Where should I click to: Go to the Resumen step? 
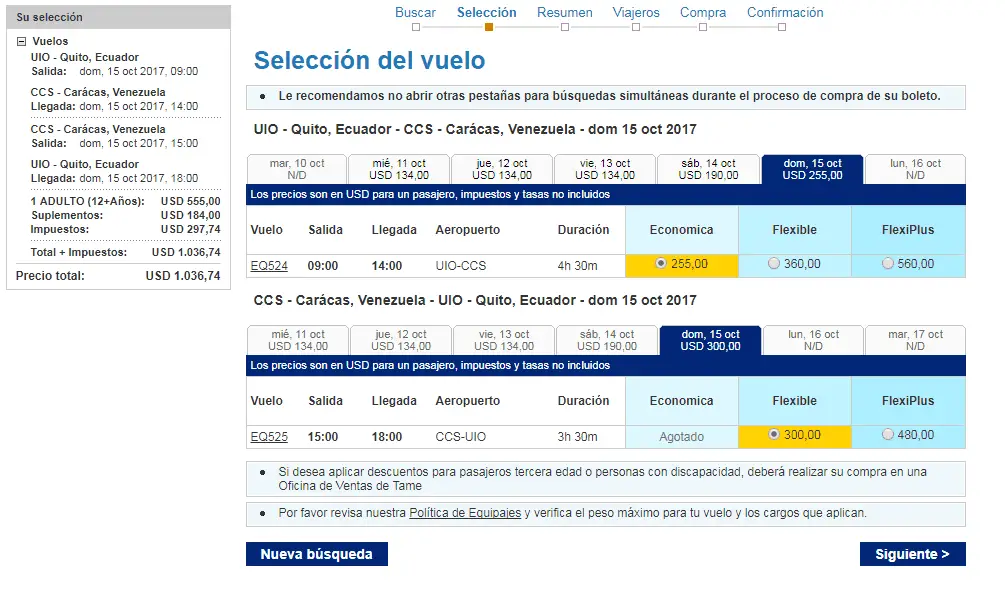[565, 13]
